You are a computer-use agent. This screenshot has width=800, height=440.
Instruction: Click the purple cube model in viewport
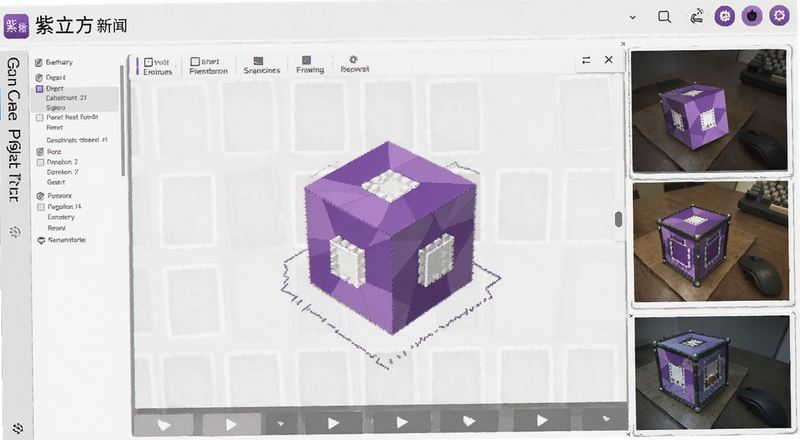point(390,237)
